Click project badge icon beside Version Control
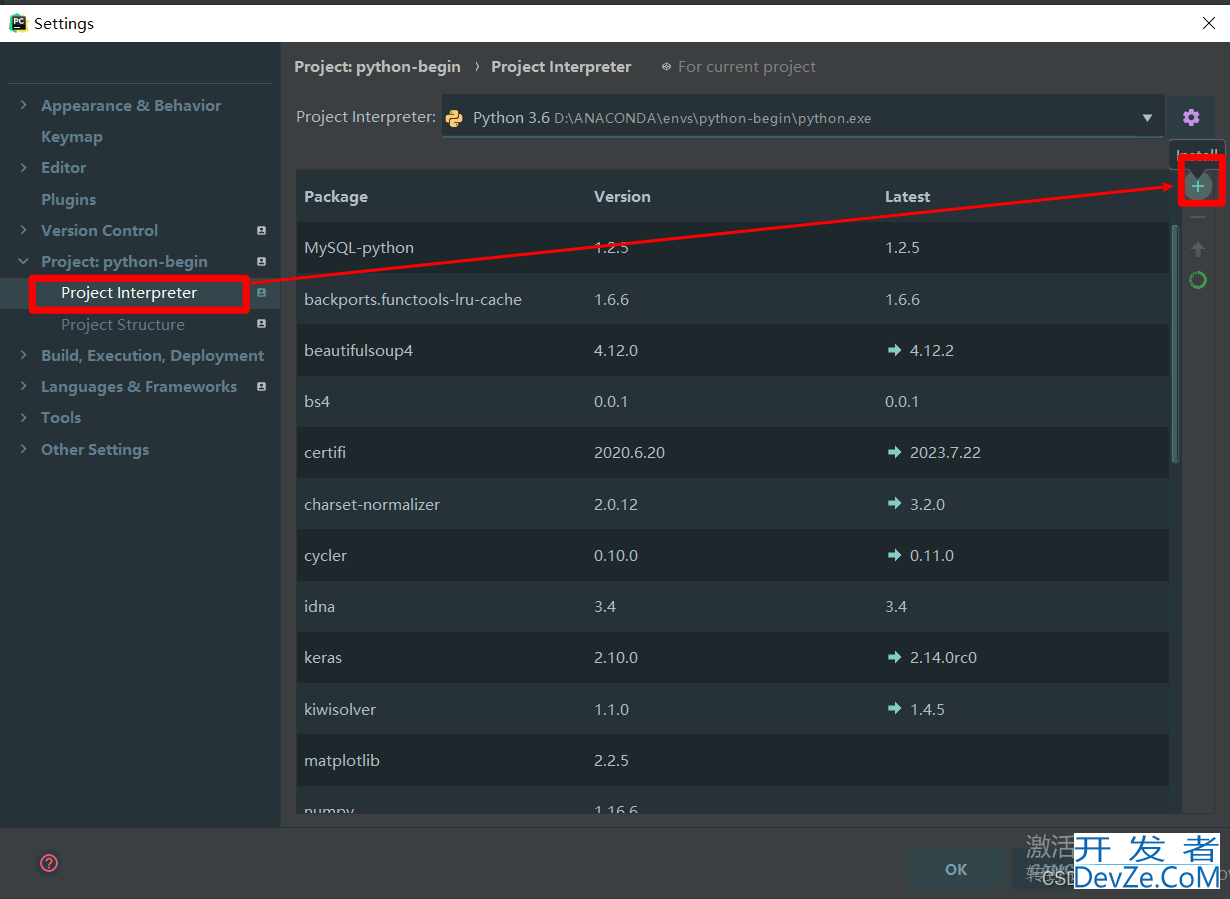 coord(261,230)
